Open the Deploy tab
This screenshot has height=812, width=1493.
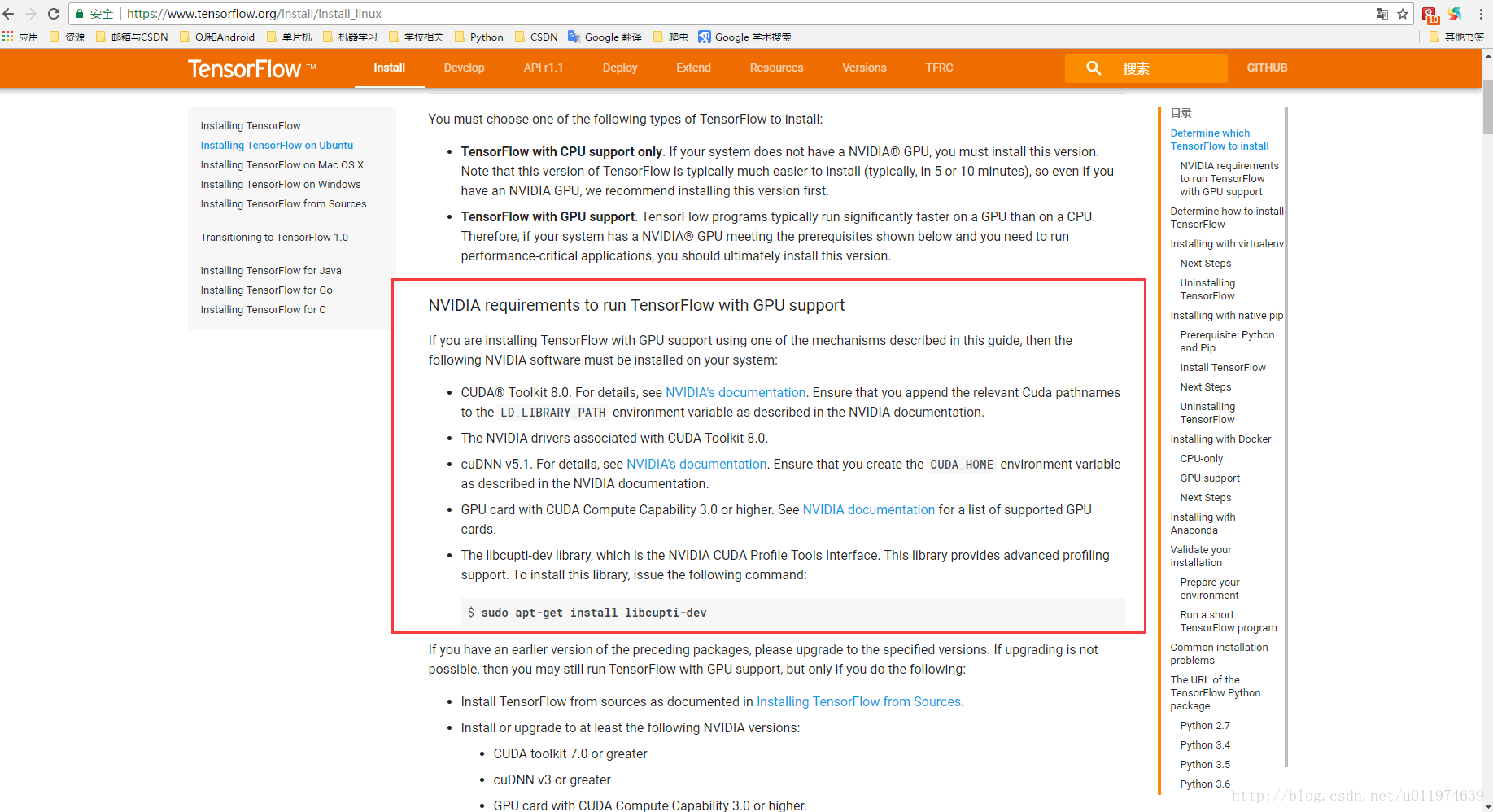tap(619, 68)
